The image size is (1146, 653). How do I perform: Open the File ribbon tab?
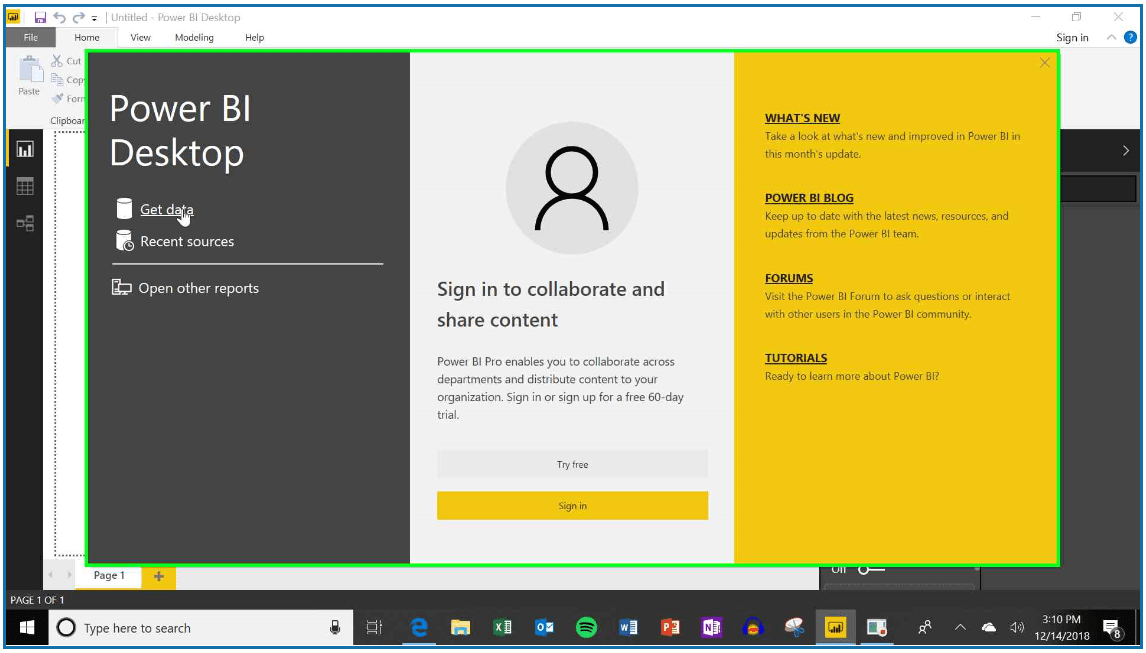pyautogui.click(x=31, y=37)
